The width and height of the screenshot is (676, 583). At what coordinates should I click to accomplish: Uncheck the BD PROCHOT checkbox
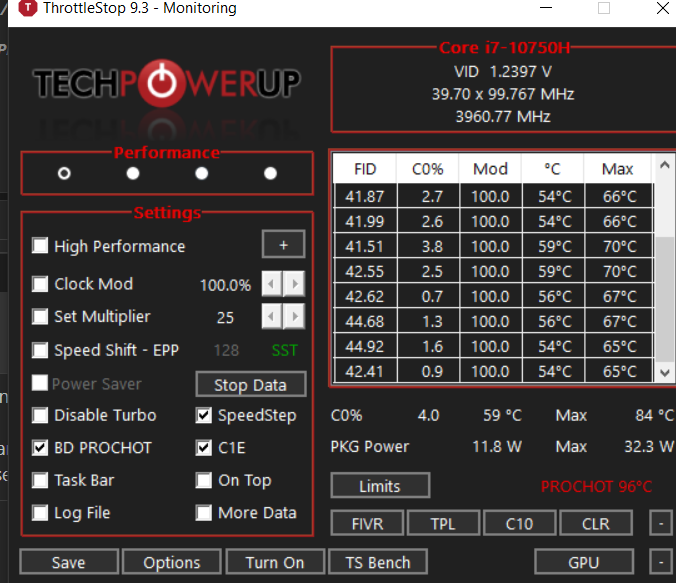point(40,448)
